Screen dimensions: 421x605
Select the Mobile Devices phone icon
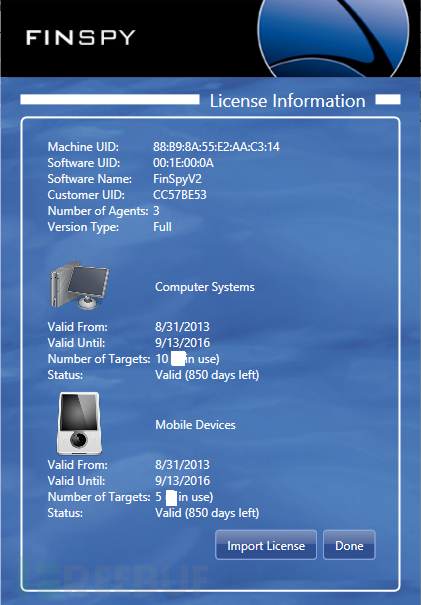[80, 424]
